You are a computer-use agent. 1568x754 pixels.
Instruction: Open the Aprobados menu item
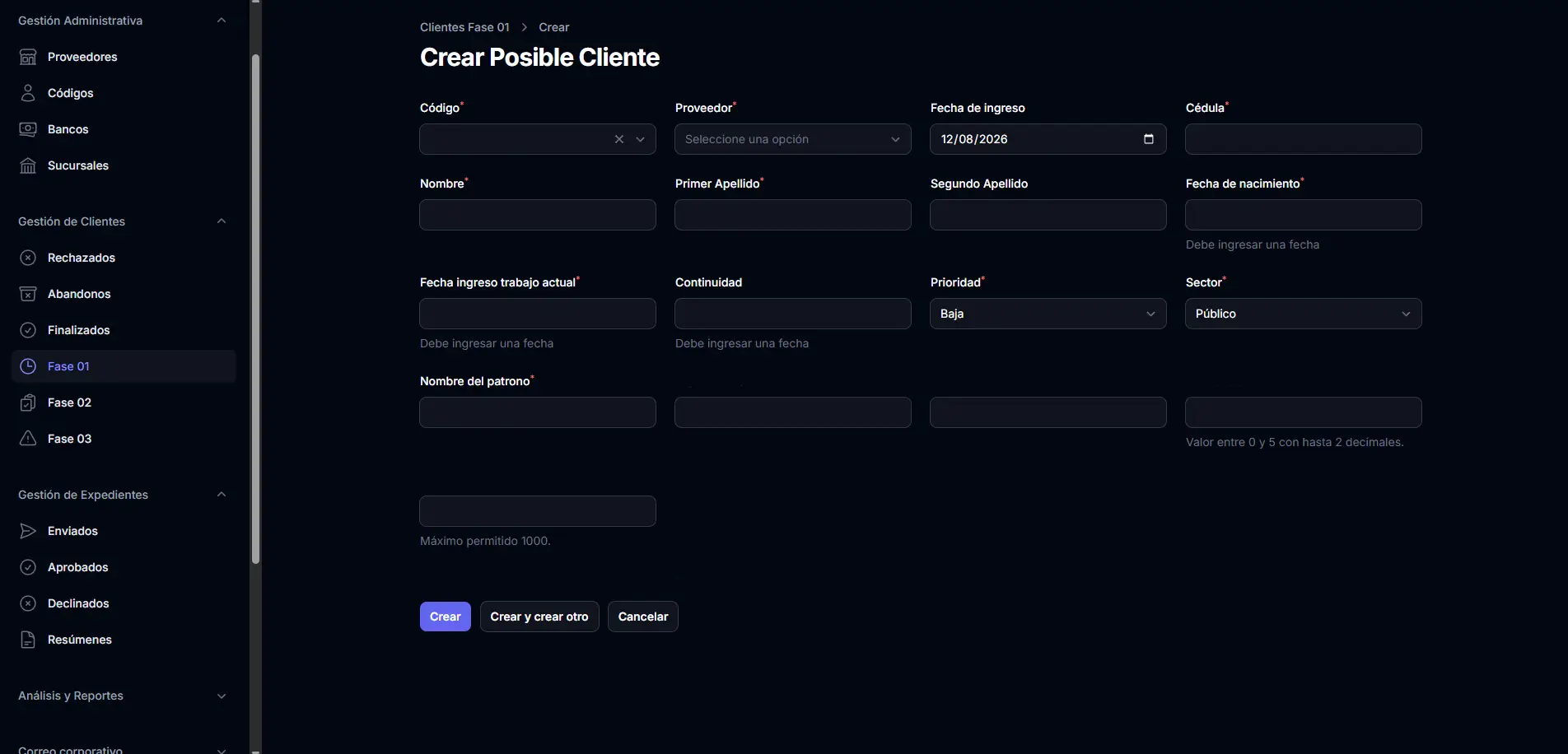(124, 567)
